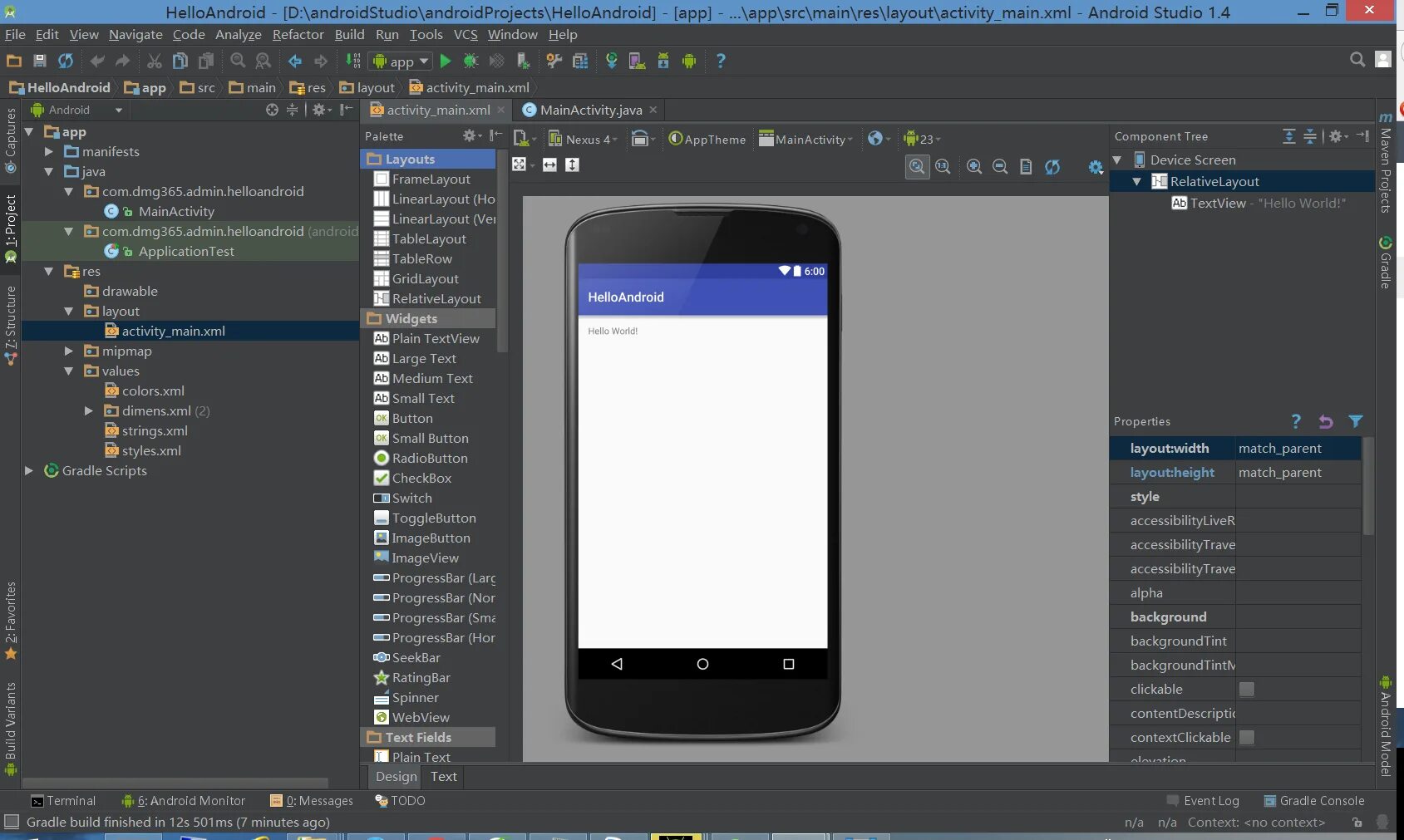Click the Debug app bug icon

[470, 61]
